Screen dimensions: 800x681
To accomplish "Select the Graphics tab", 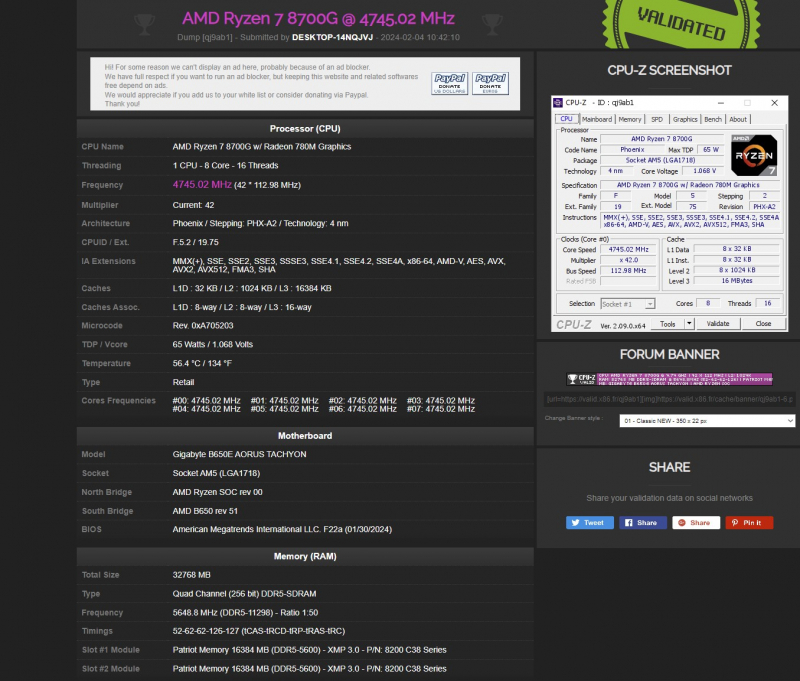I will click(x=684, y=119).
